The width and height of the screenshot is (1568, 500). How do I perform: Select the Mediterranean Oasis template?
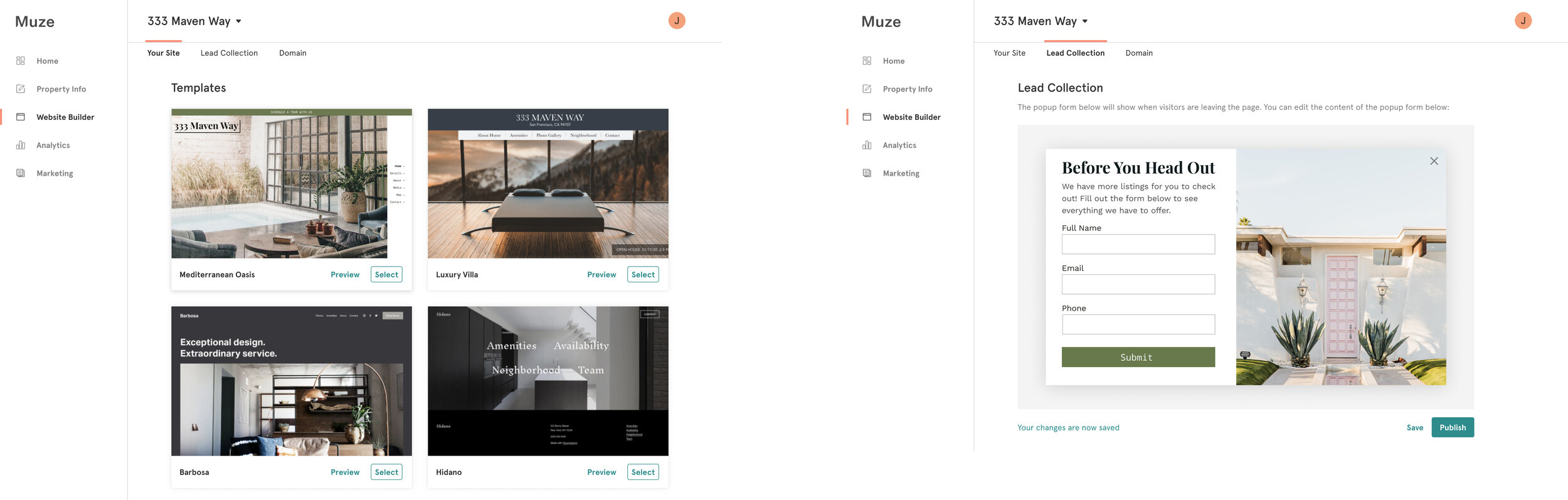[x=386, y=275]
